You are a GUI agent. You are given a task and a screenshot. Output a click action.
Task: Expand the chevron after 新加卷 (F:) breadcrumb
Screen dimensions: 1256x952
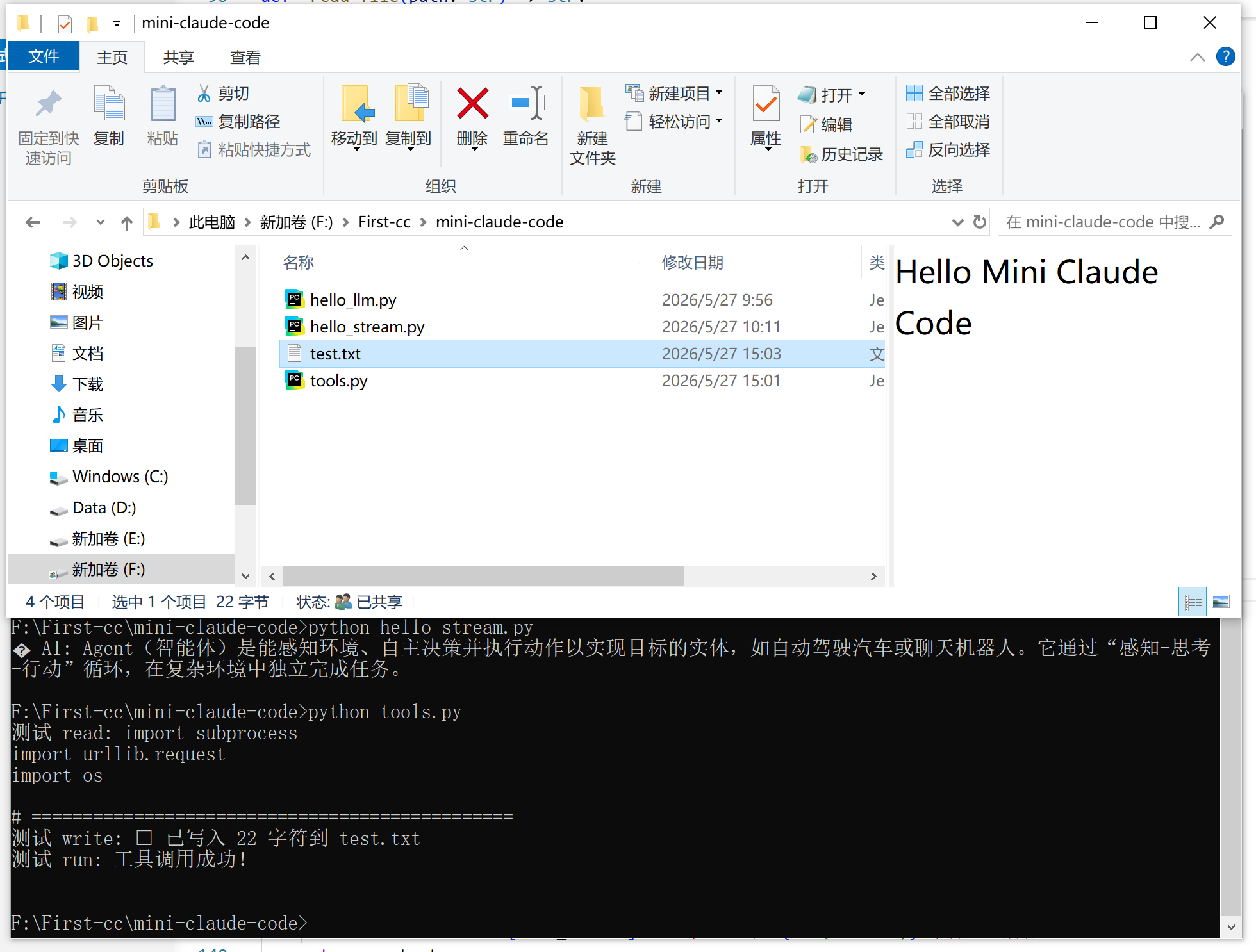tap(345, 222)
